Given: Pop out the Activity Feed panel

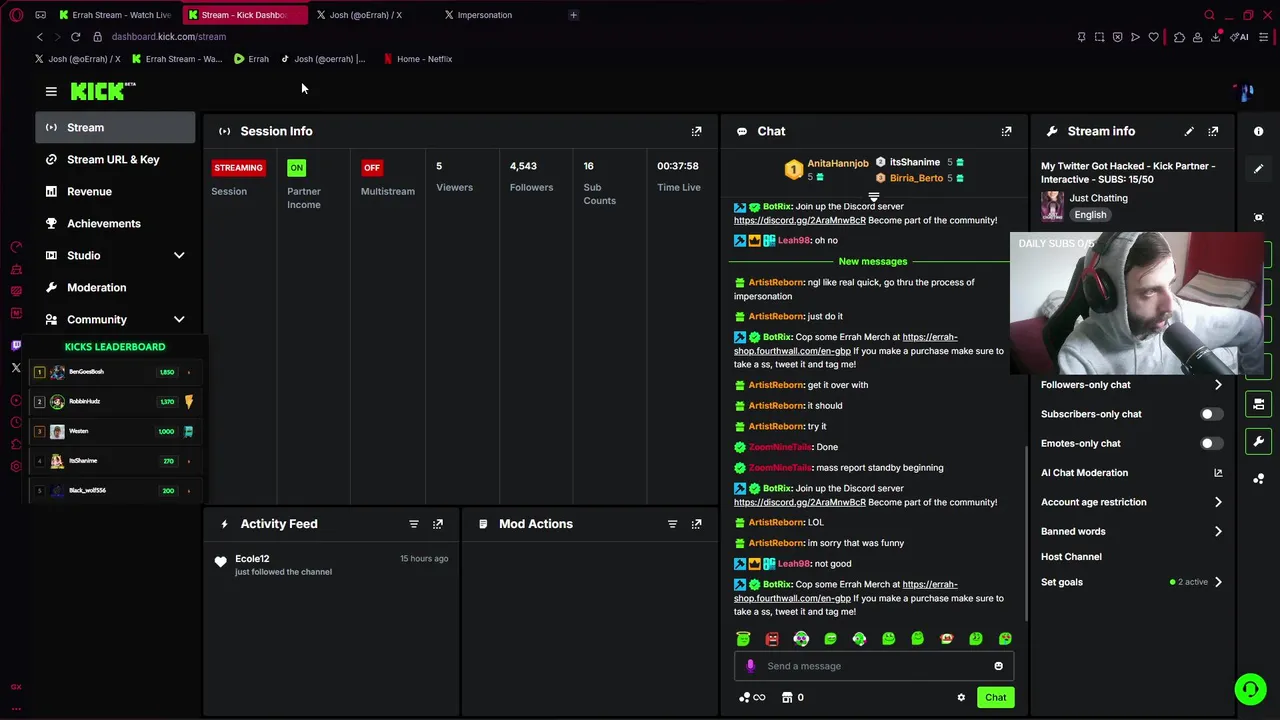Looking at the screenshot, I should click(438, 524).
